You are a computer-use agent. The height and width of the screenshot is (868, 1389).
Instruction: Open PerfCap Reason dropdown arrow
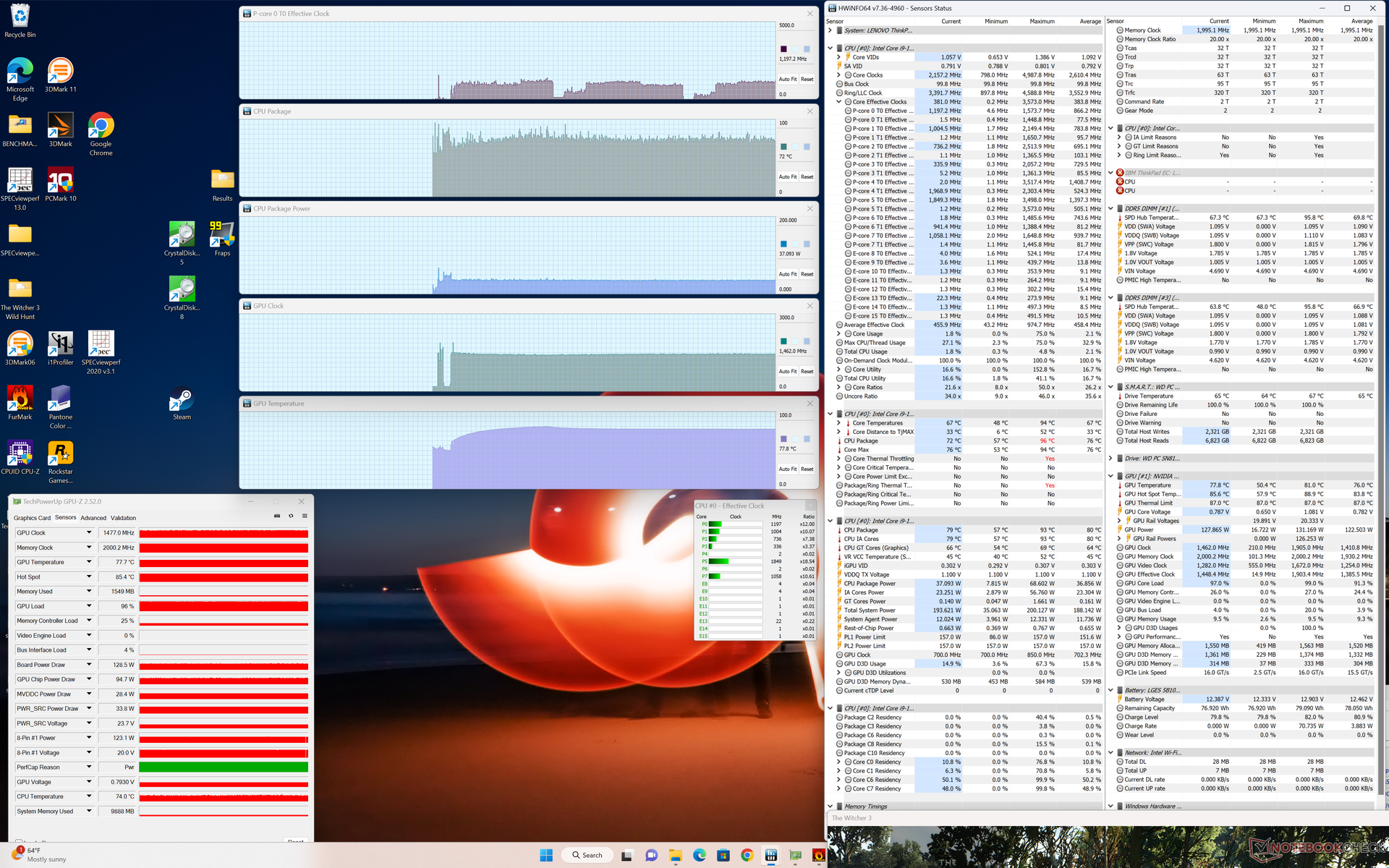coord(89,767)
